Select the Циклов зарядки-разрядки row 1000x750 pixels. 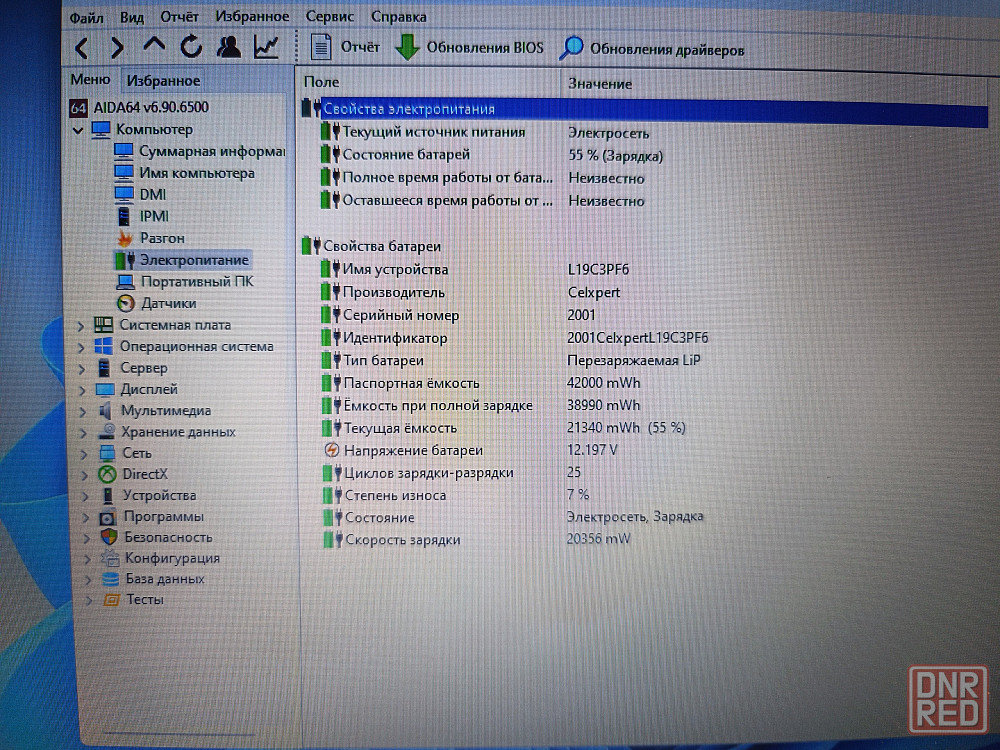429,473
